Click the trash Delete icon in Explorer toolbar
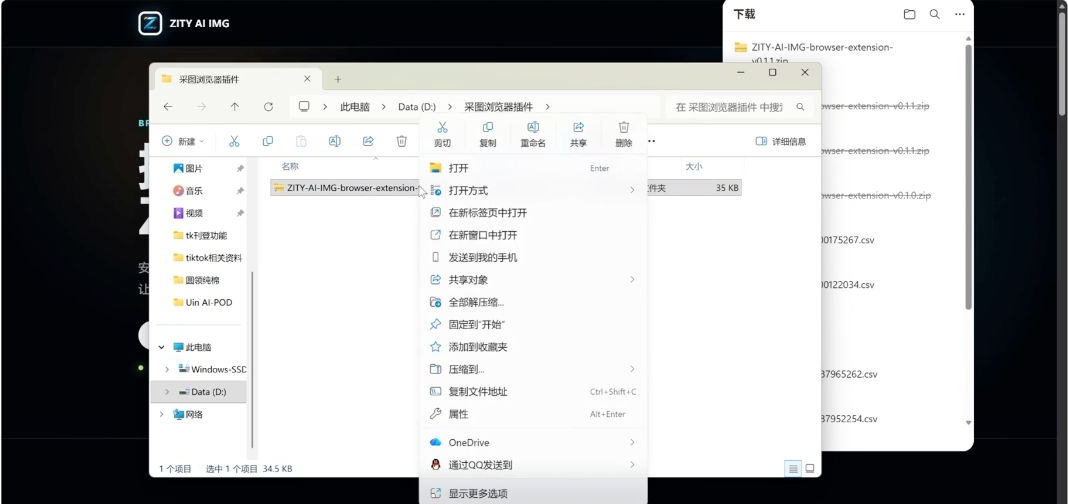The image size is (1068, 504). pos(402,141)
